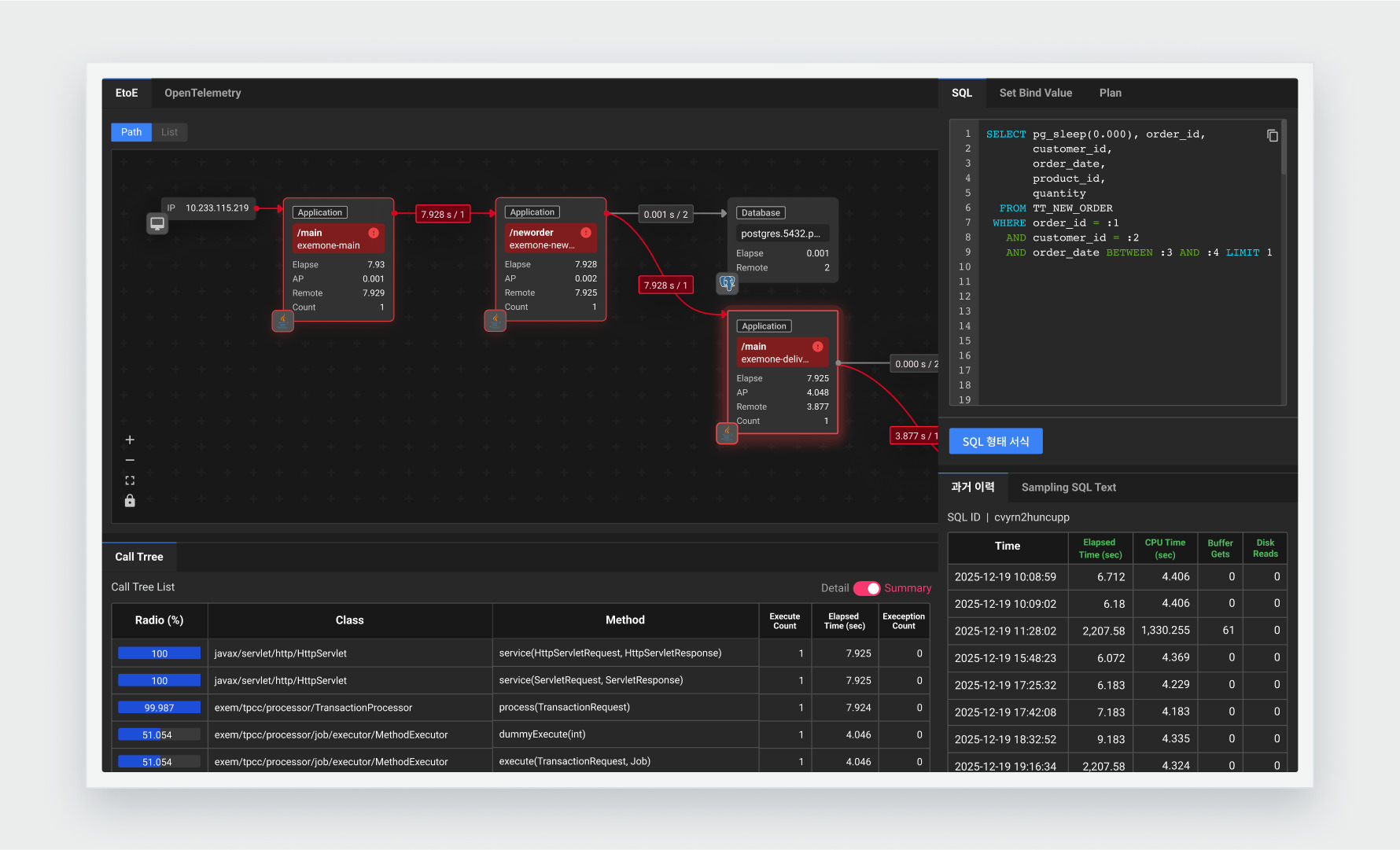This screenshot has height=850, width=1400.
Task: Click the alert icon on the /neworder node
Action: pyautogui.click(x=586, y=233)
